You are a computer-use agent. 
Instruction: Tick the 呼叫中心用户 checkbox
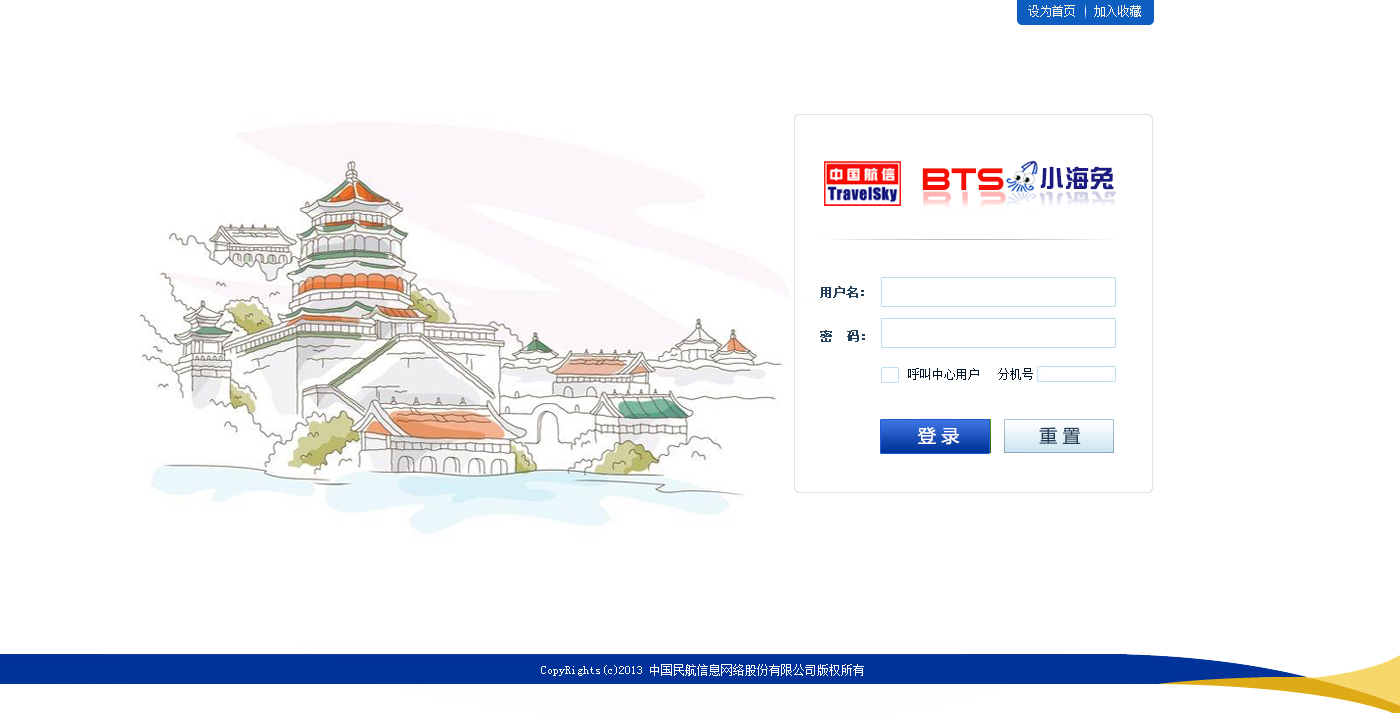(890, 375)
